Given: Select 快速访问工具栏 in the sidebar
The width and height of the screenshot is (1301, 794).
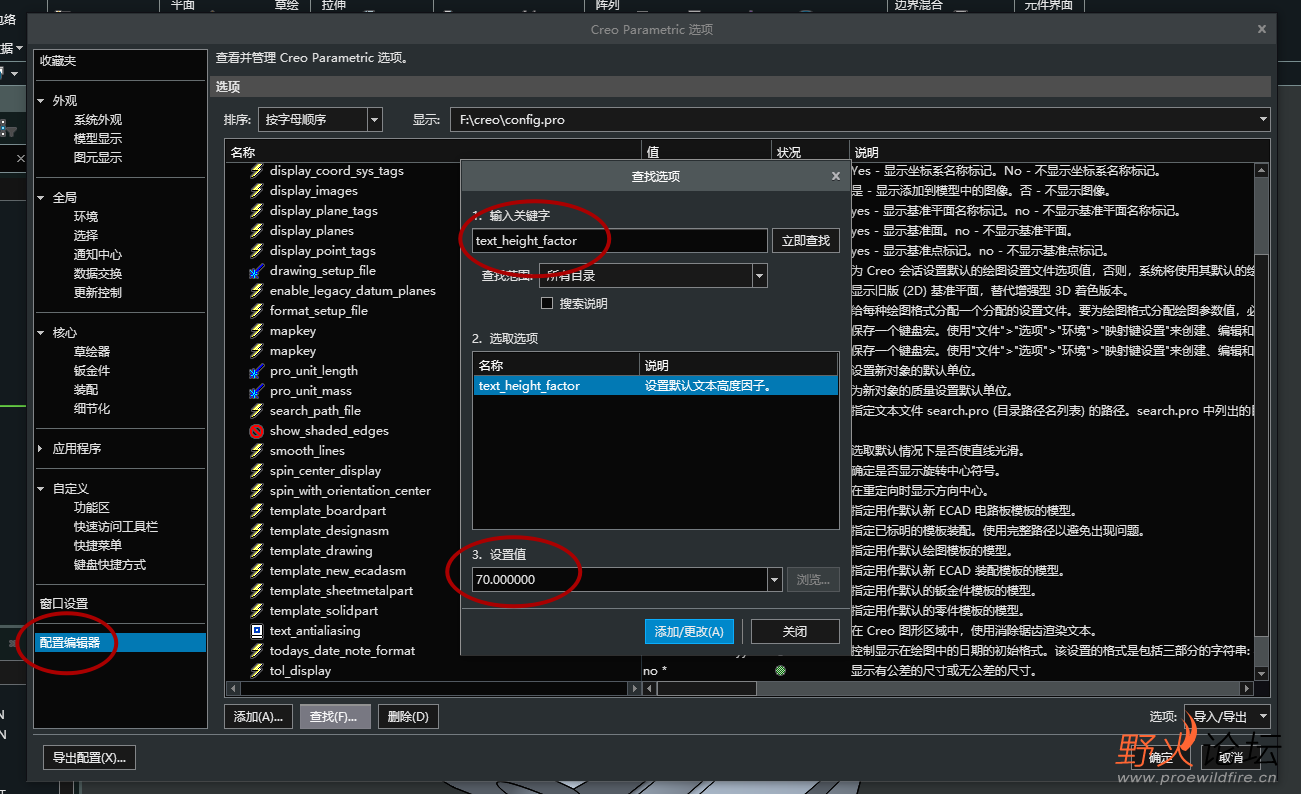Looking at the screenshot, I should (116, 527).
